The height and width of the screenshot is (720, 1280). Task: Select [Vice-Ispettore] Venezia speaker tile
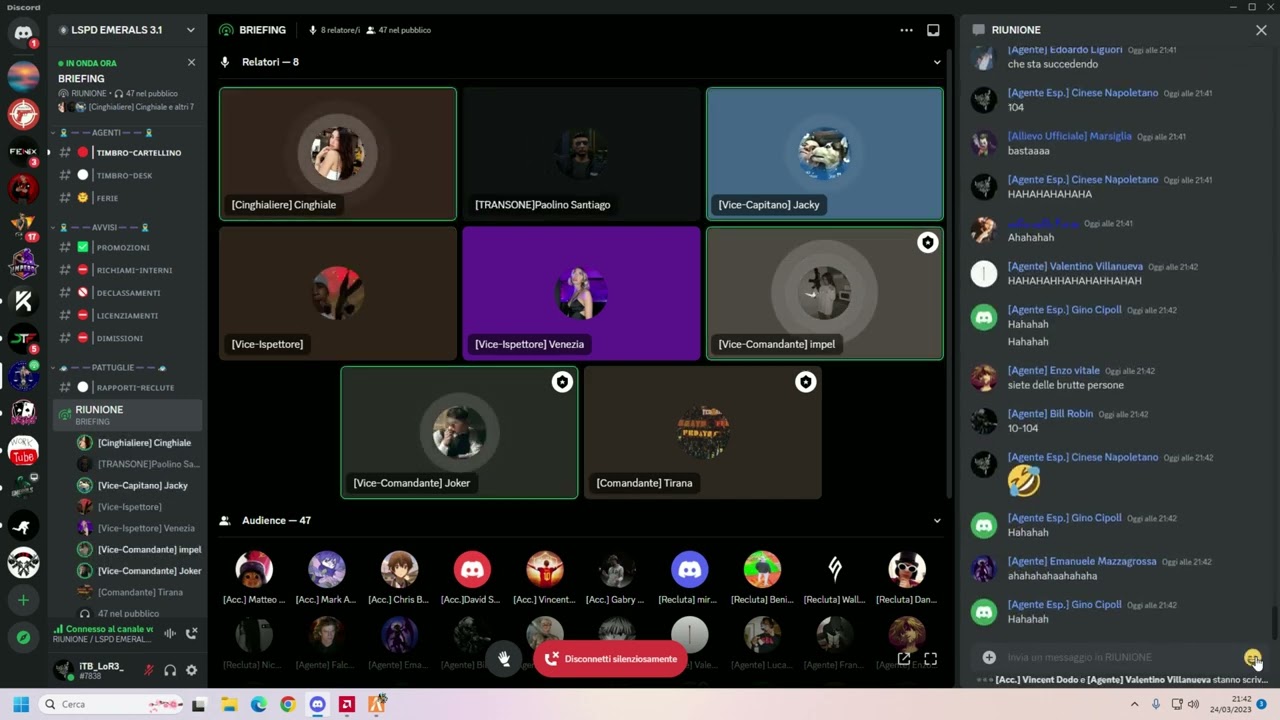click(581, 293)
